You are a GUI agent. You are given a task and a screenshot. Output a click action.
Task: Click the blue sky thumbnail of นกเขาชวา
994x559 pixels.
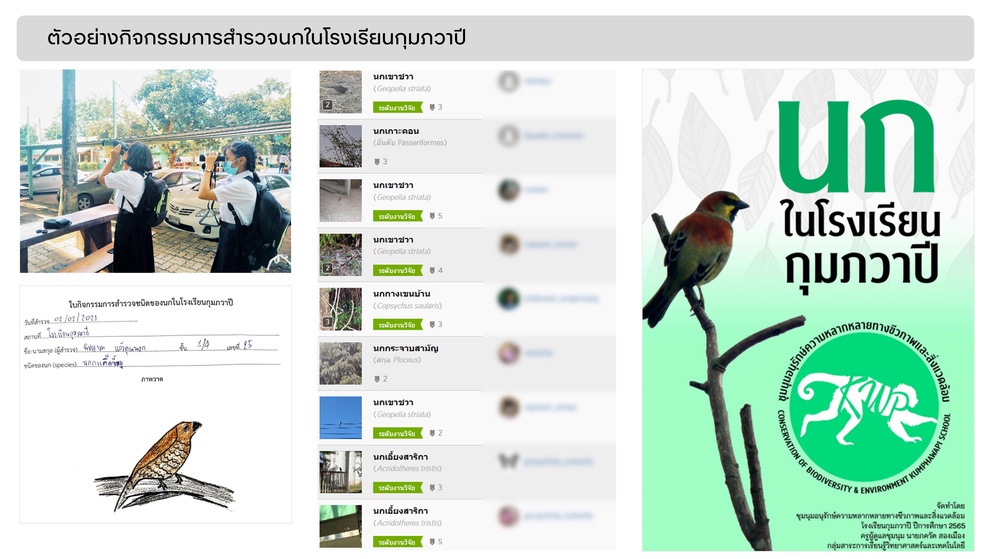(340, 418)
